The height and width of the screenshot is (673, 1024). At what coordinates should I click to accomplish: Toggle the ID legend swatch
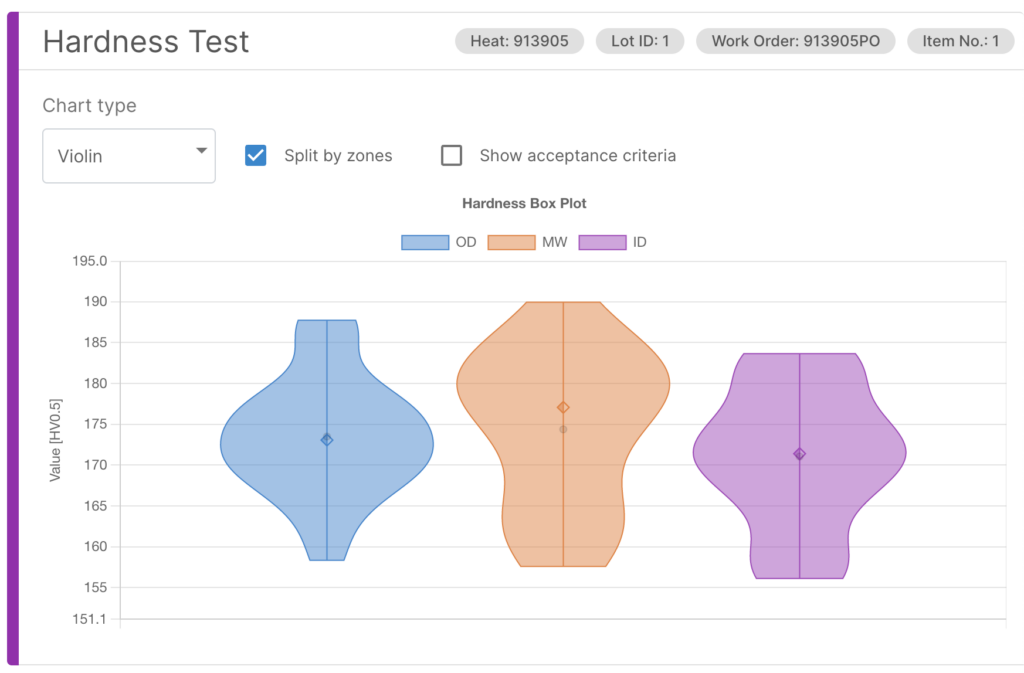click(x=602, y=242)
